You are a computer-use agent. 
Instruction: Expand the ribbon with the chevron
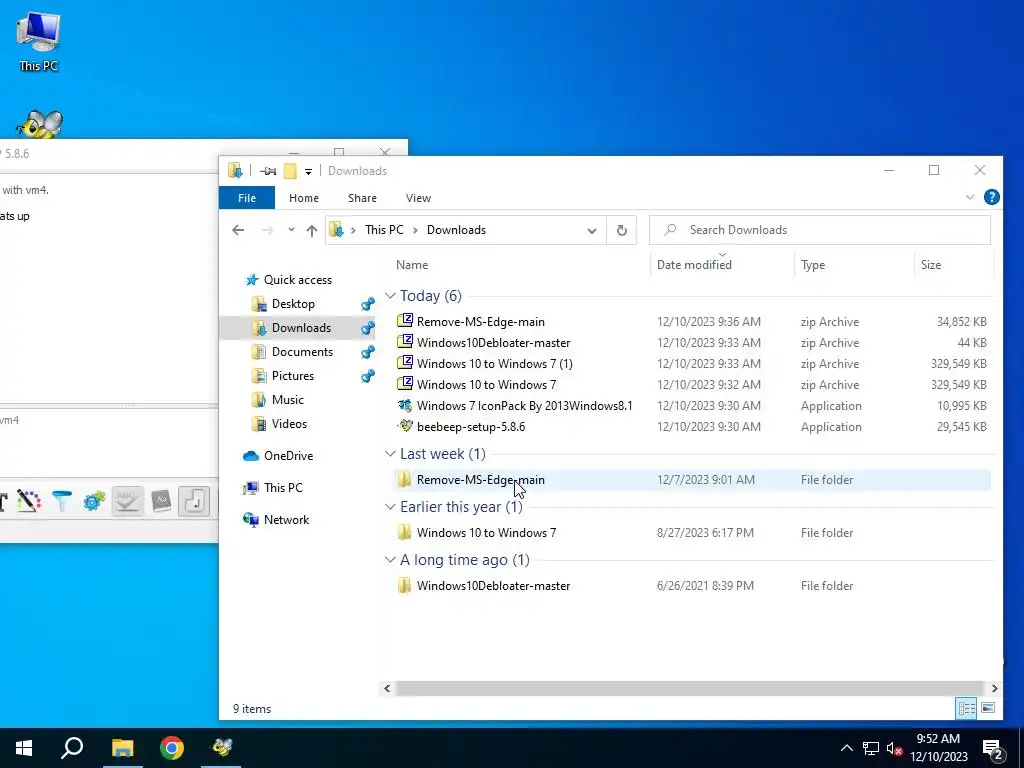point(970,197)
